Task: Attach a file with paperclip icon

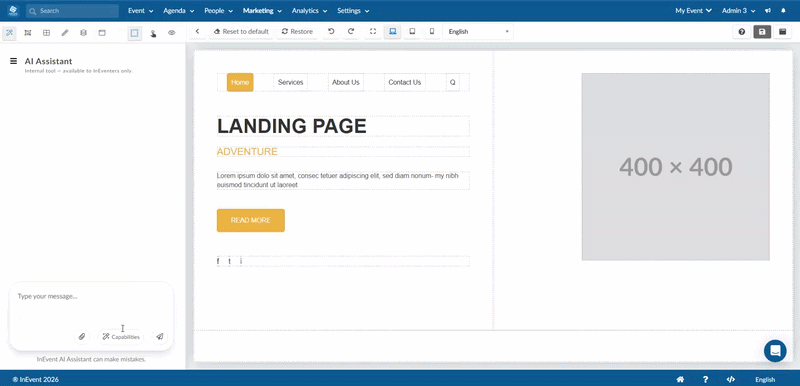Action: click(81, 337)
